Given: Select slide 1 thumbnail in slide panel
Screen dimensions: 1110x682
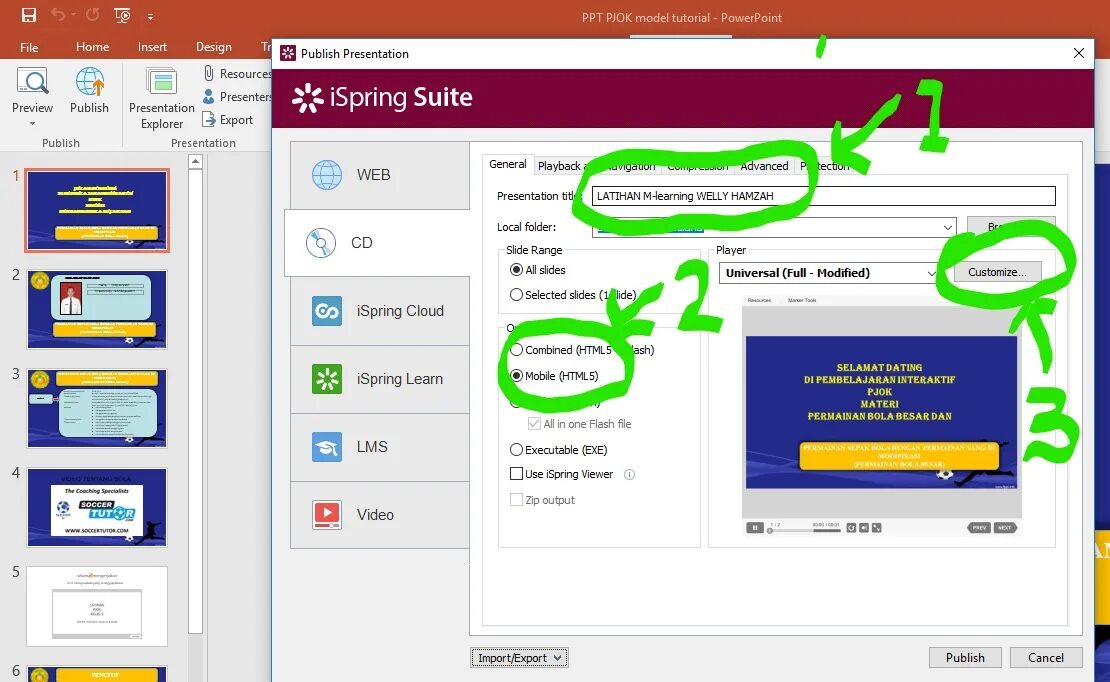Looking at the screenshot, I should (x=97, y=210).
